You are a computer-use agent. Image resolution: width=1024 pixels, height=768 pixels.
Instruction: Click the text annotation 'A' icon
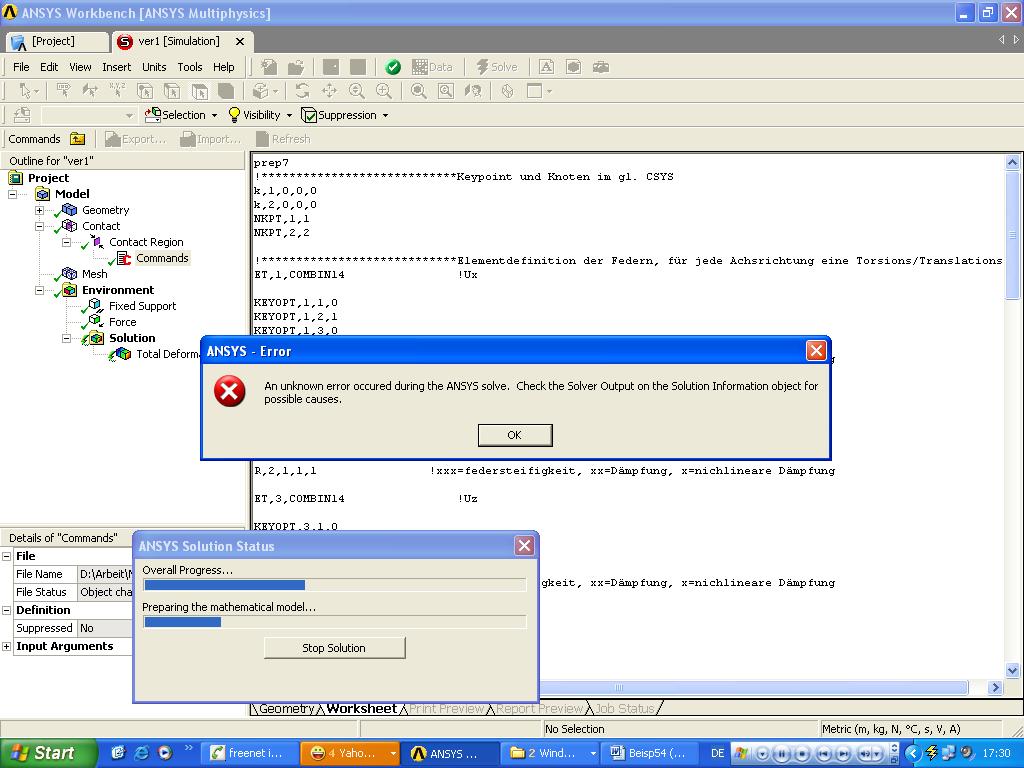point(547,67)
